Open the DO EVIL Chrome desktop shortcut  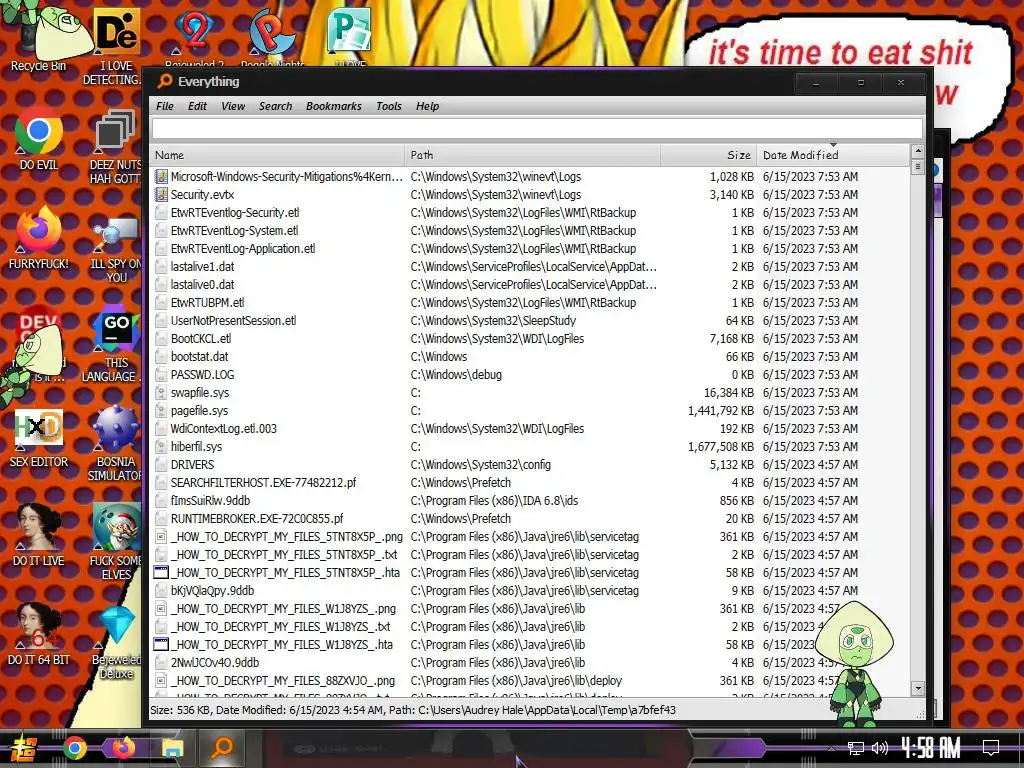coord(39,140)
